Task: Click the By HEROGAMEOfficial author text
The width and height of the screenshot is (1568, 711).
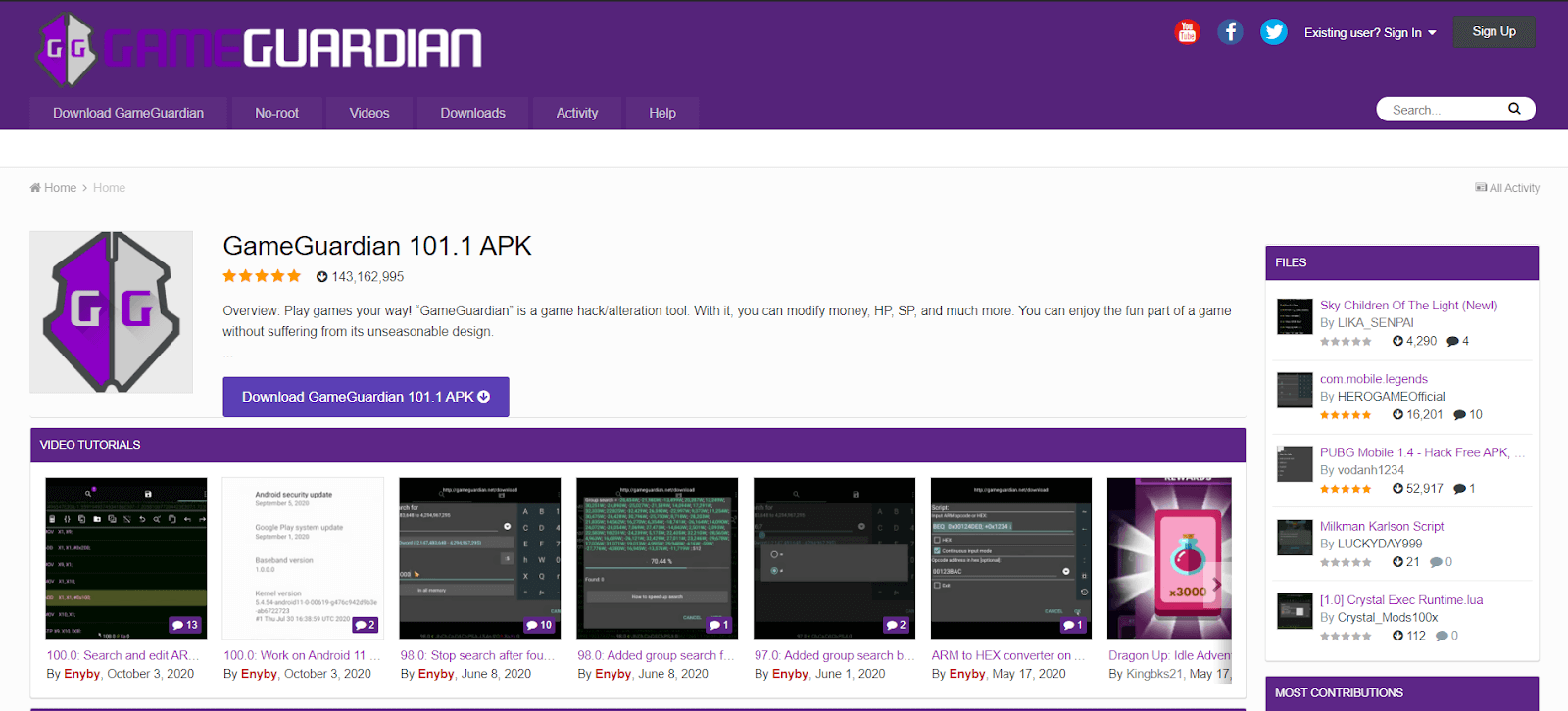Action: click(x=1383, y=397)
